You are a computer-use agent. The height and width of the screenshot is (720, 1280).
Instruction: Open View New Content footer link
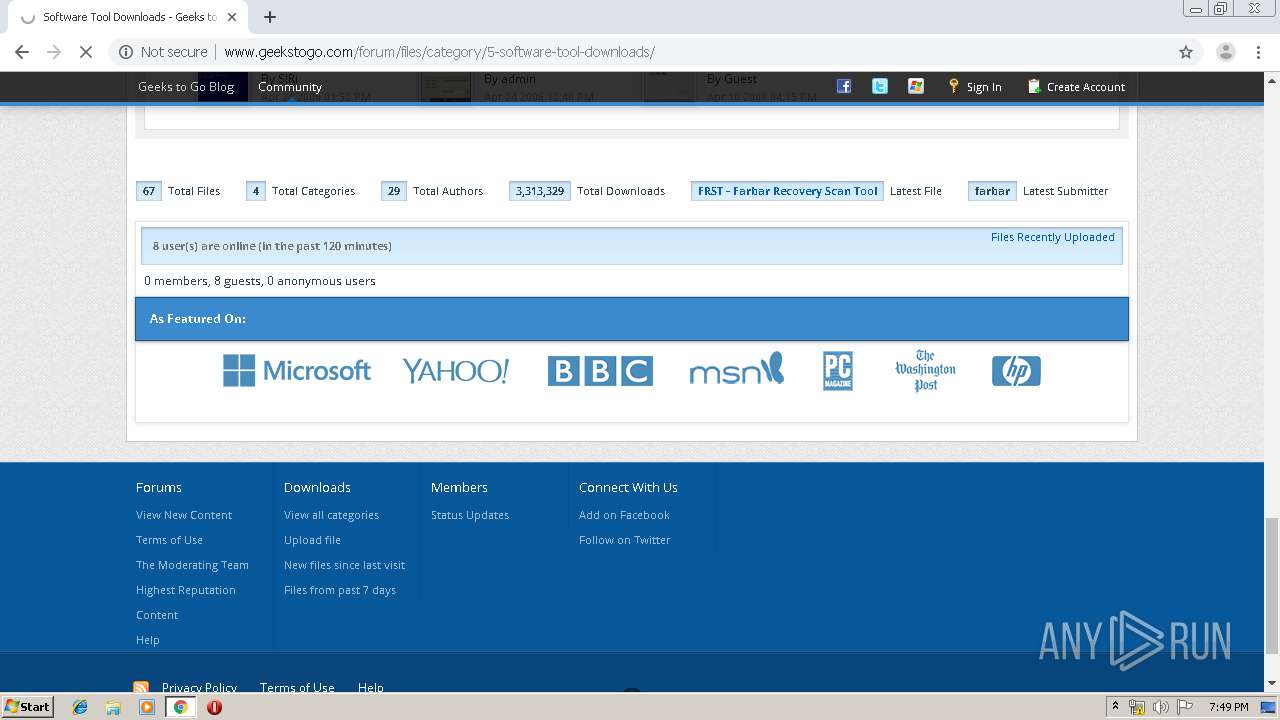point(184,515)
